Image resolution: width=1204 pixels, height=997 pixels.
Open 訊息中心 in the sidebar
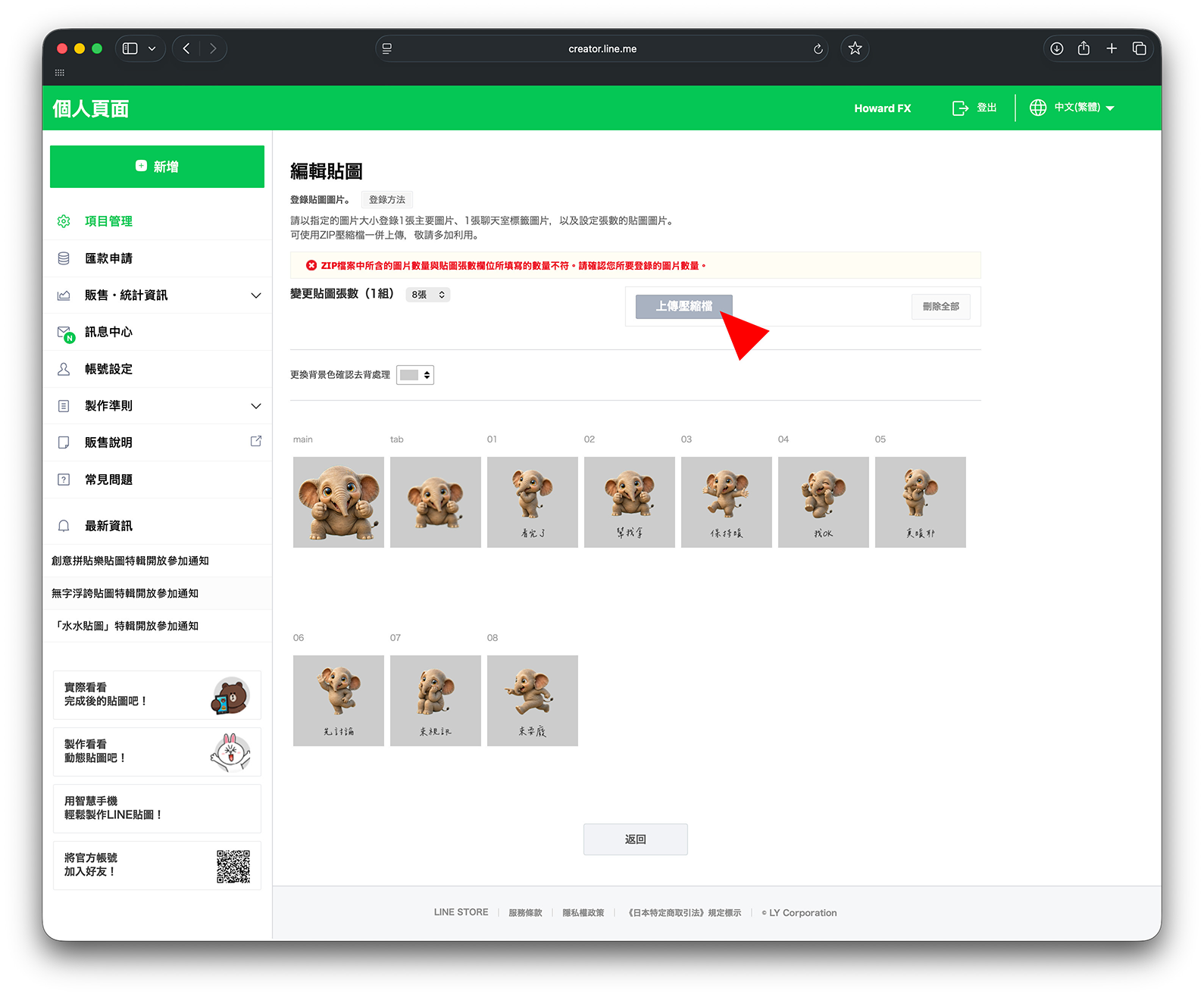[108, 332]
